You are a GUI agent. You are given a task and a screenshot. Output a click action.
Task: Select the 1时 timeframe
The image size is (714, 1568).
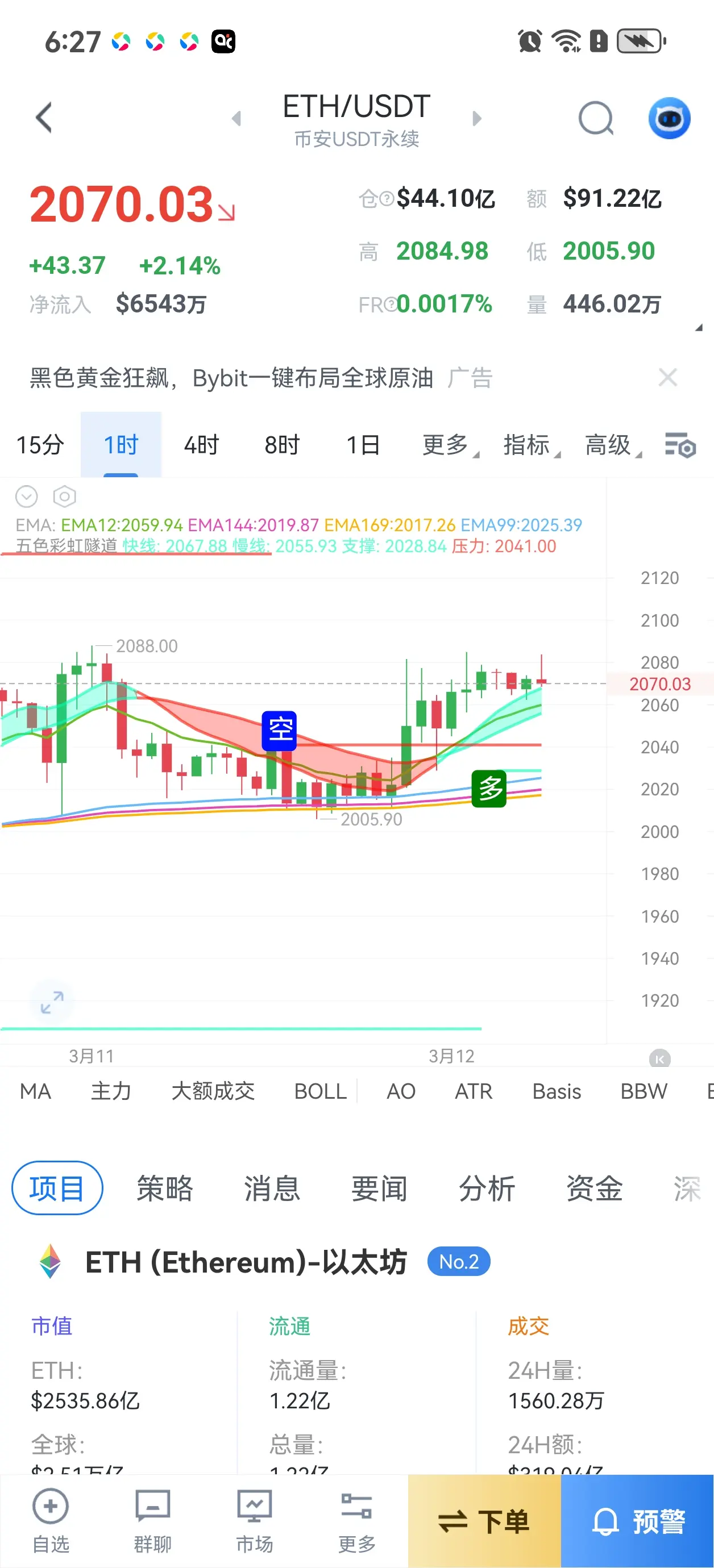tap(121, 445)
